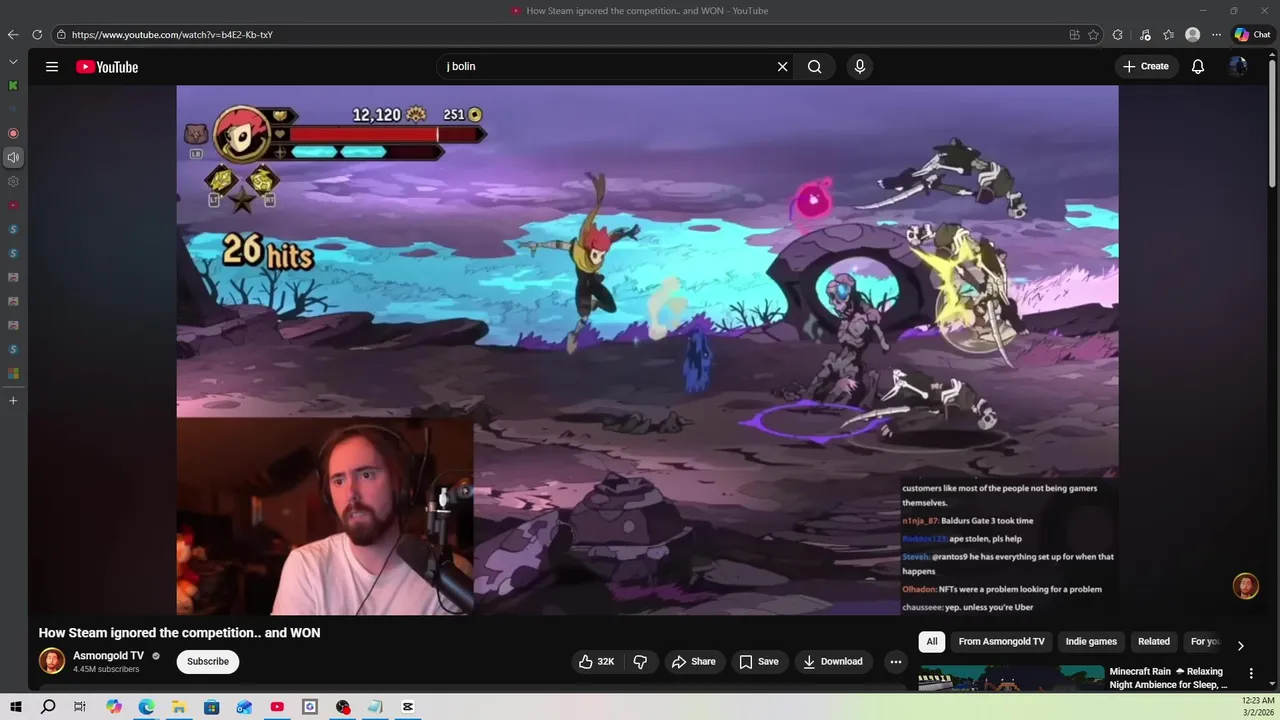Open the media control music icon

point(1145,35)
